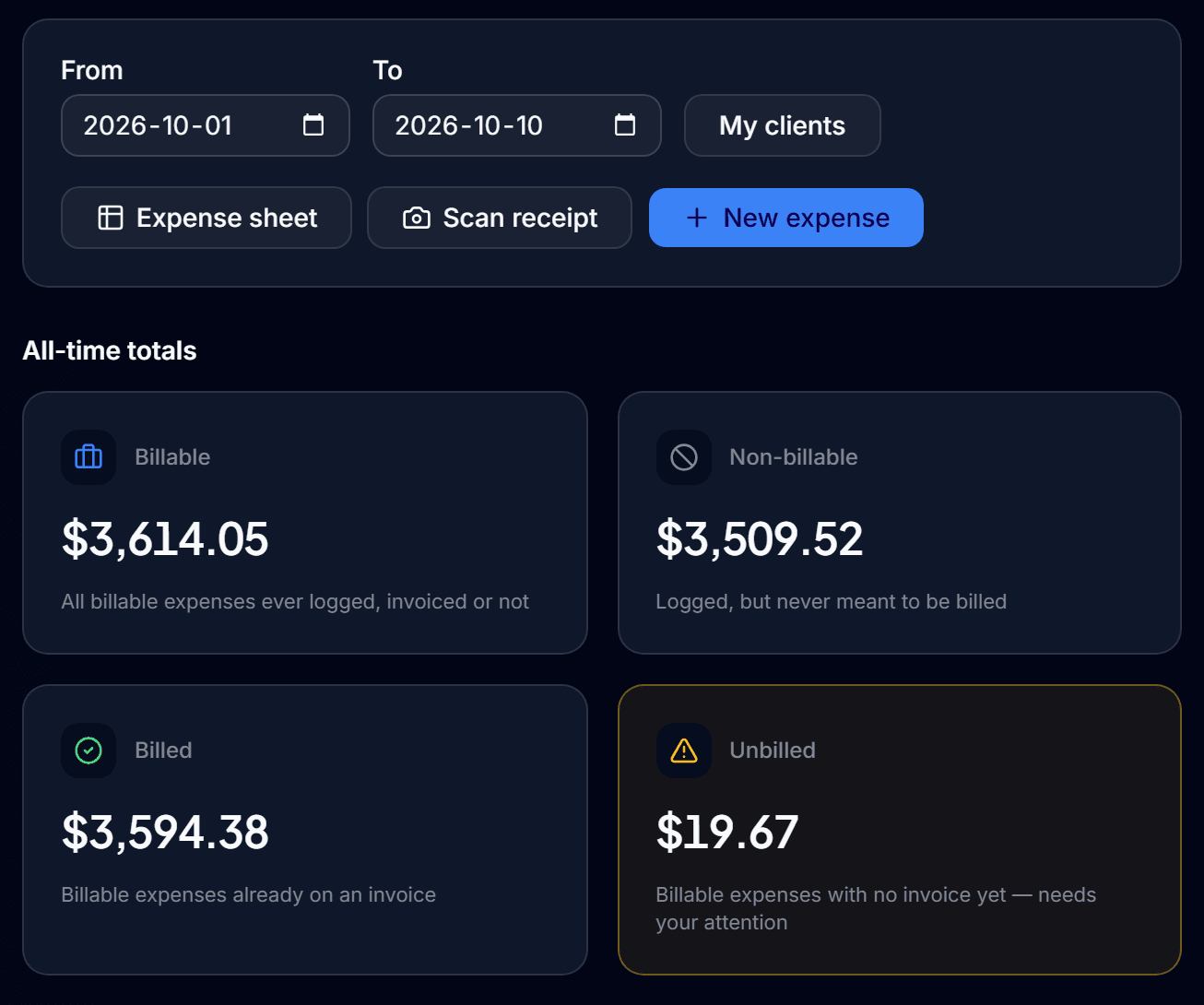This screenshot has height=1005, width=1204.
Task: Start scanning a receipt
Action: point(500,218)
